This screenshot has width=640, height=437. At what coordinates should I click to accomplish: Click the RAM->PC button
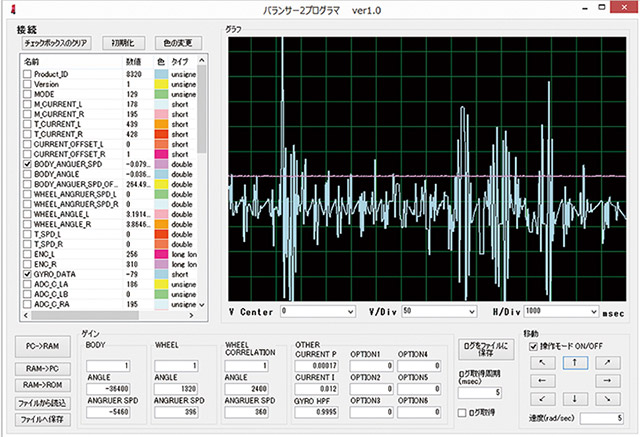[x=42, y=369]
